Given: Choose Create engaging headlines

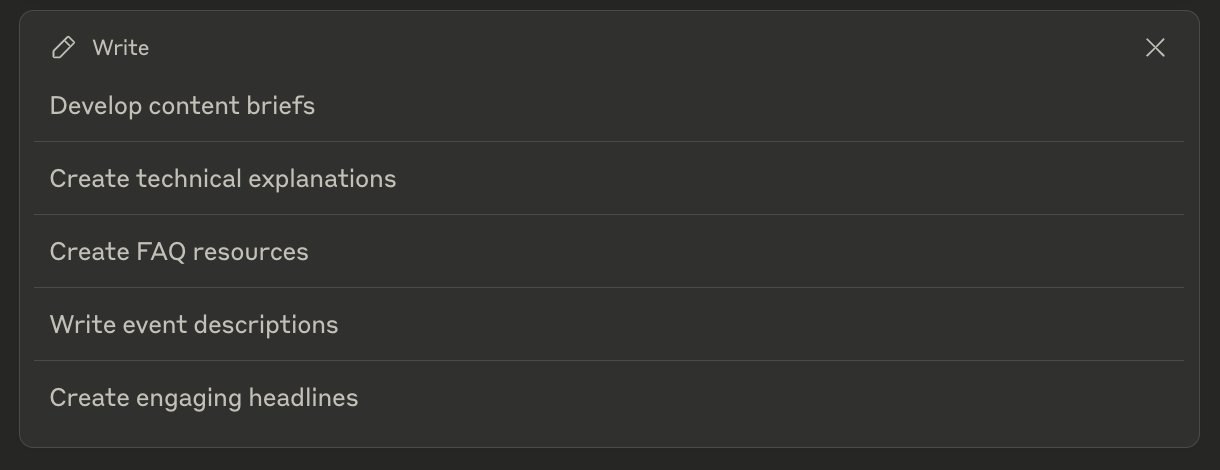Looking at the screenshot, I should (x=609, y=398).
